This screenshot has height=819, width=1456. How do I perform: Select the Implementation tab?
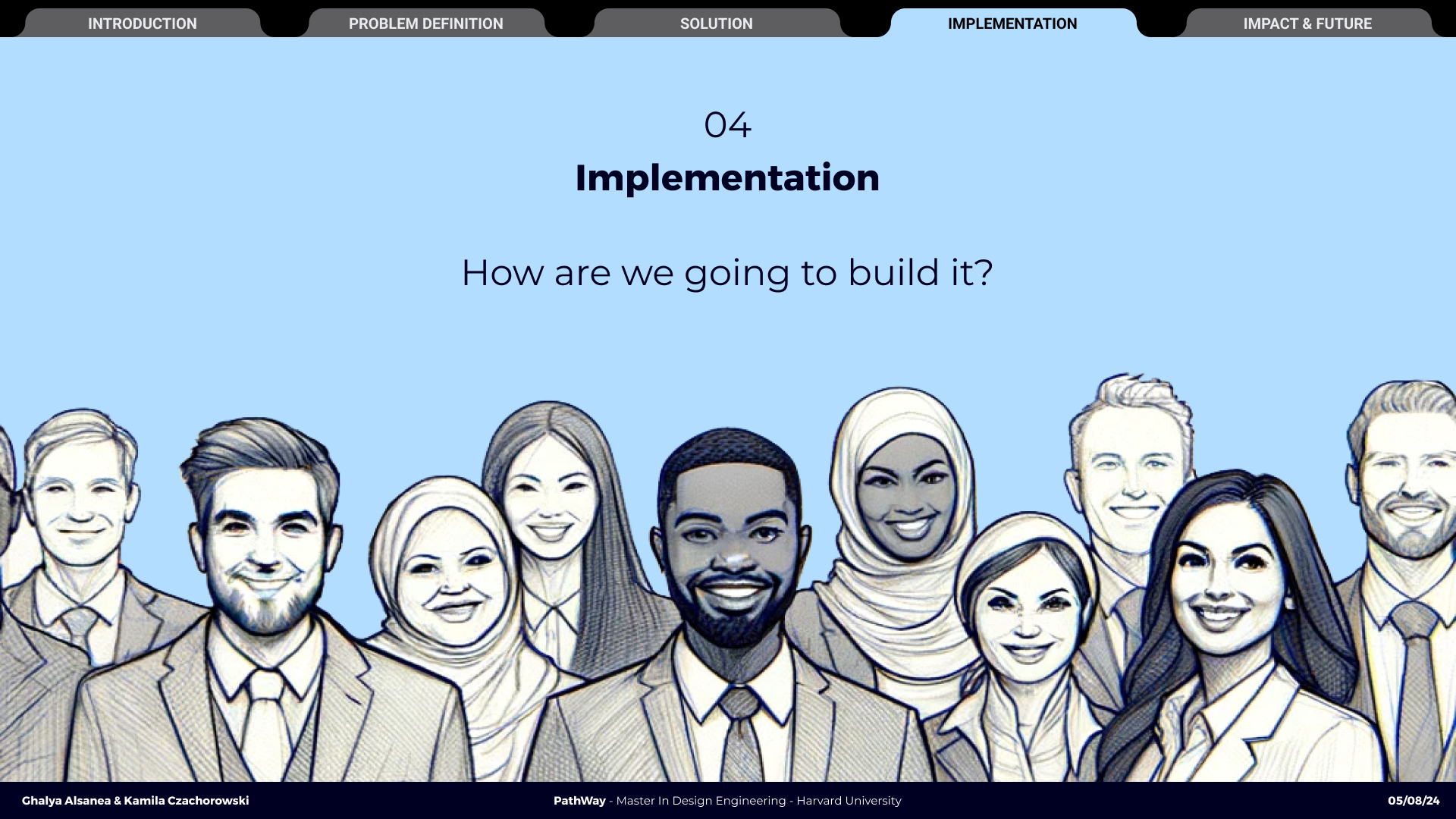(x=1012, y=24)
